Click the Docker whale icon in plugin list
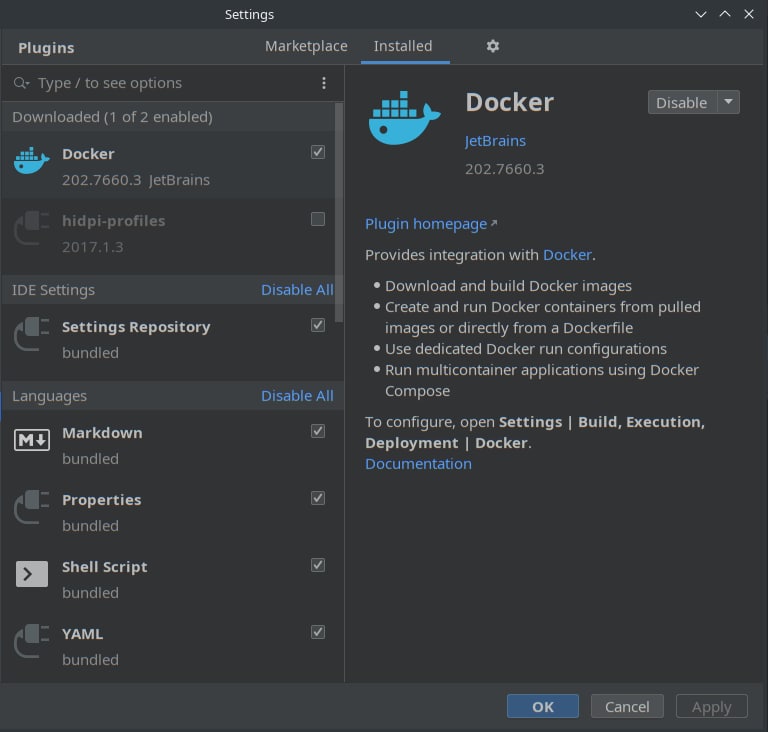This screenshot has height=732, width=768. click(32, 160)
